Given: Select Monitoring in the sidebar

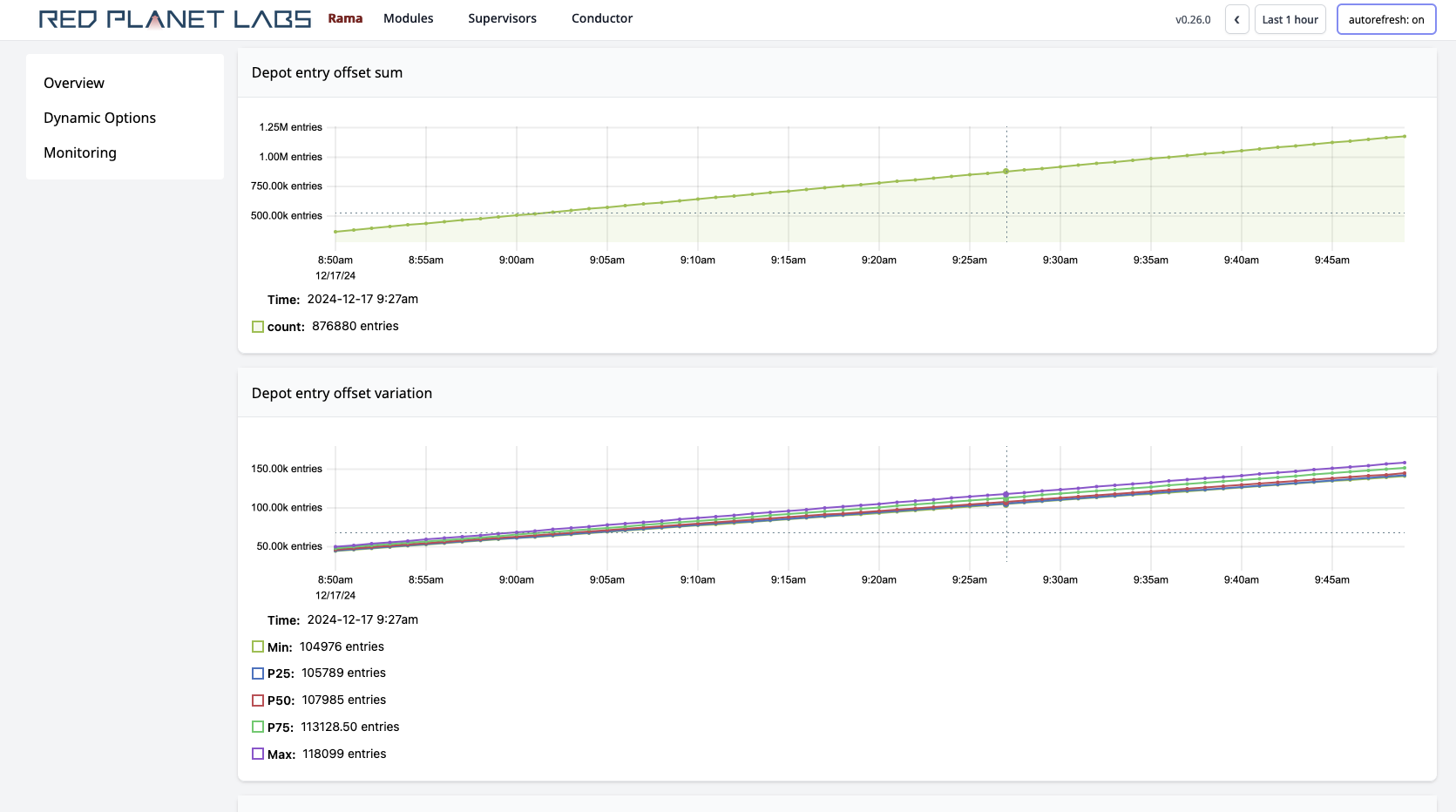Looking at the screenshot, I should [80, 152].
